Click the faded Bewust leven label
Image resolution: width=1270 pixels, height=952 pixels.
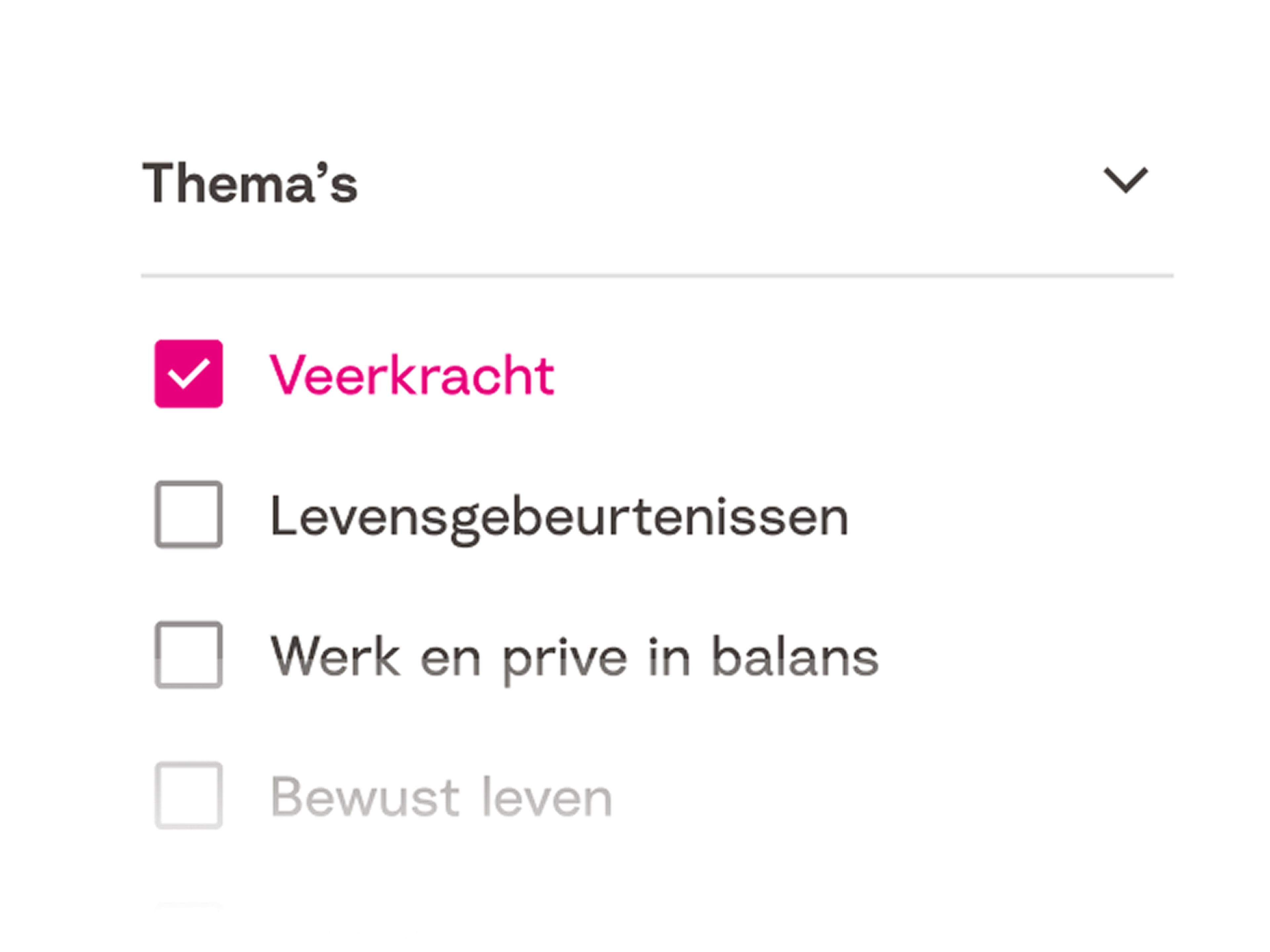click(x=441, y=797)
